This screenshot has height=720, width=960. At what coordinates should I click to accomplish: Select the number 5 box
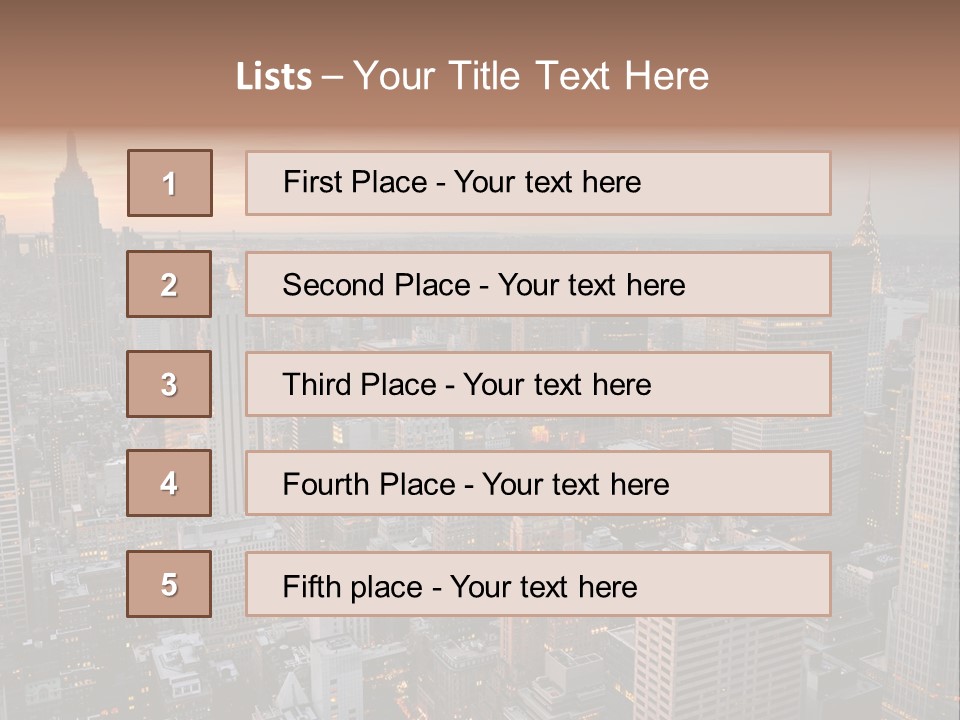[169, 584]
